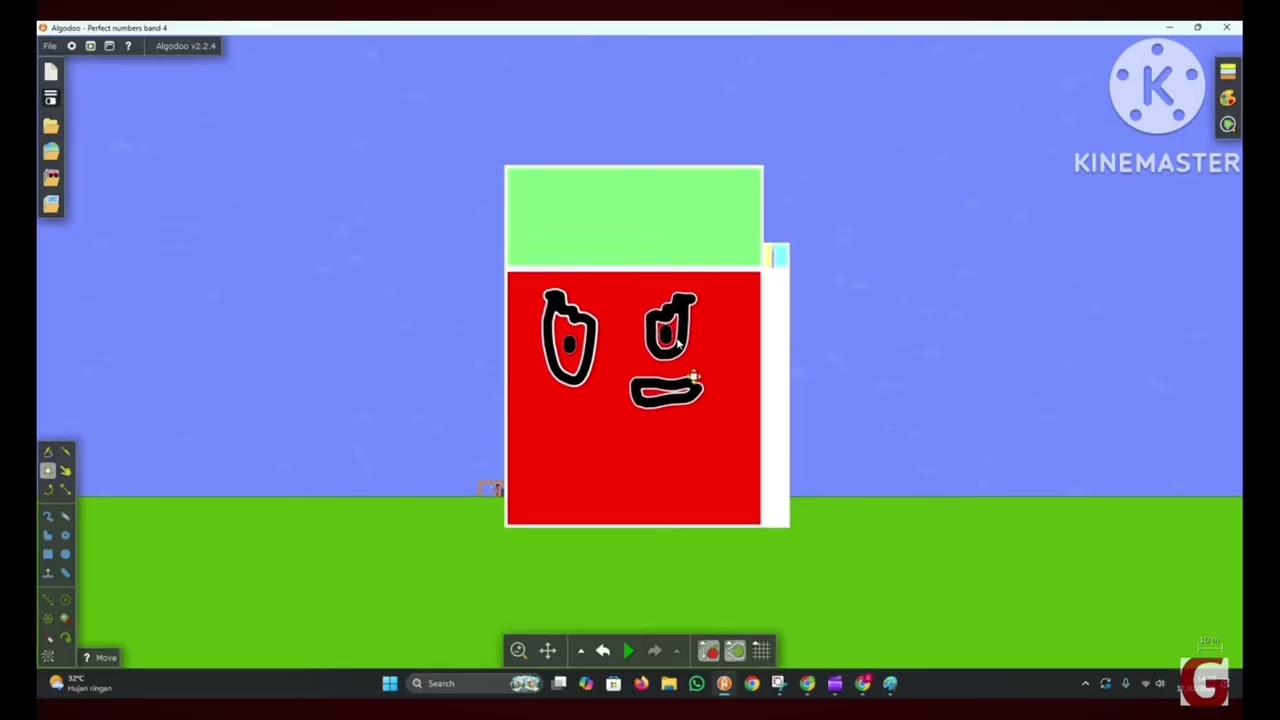
Task: Select the Chain tool
Action: (65, 573)
